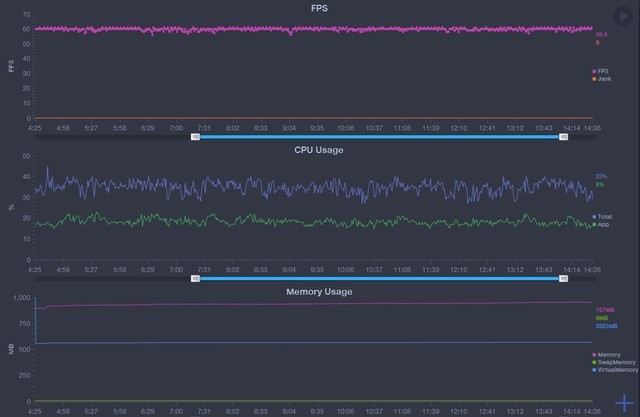Click the CPU Usage chart title

(317, 150)
